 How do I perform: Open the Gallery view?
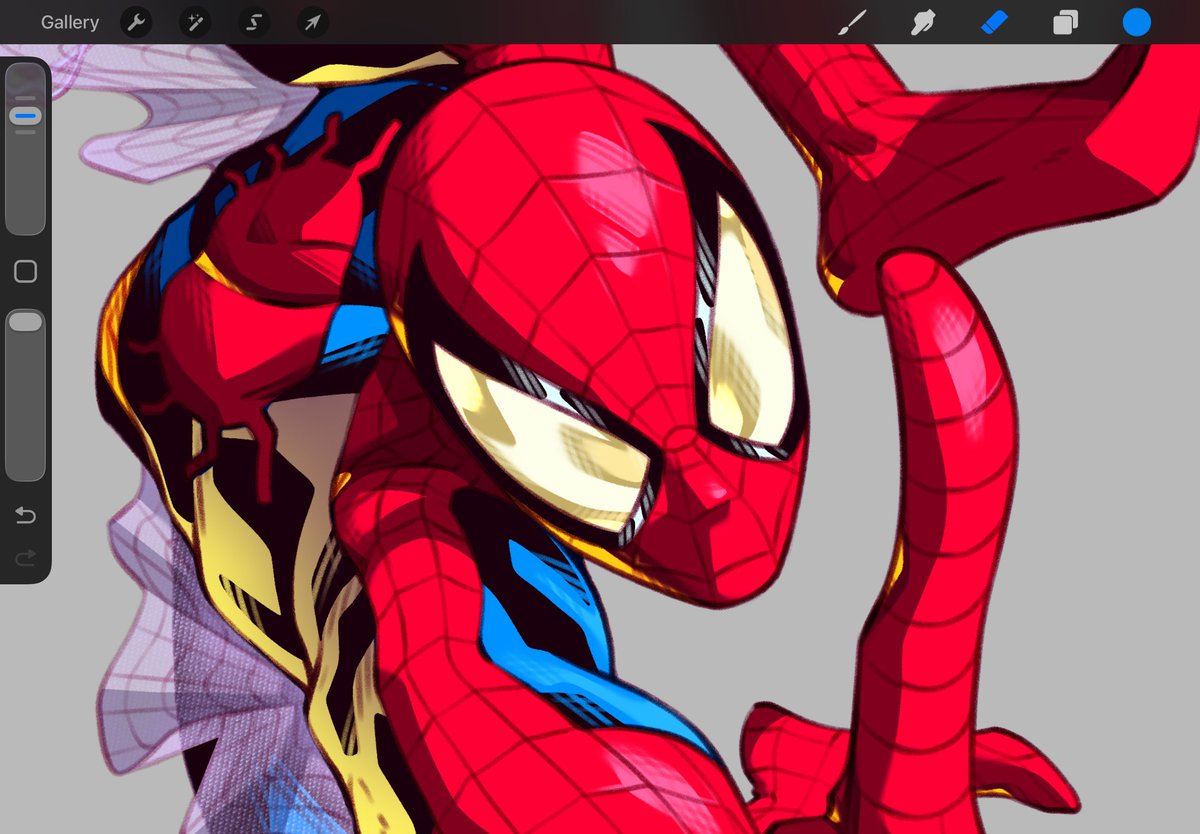point(70,22)
